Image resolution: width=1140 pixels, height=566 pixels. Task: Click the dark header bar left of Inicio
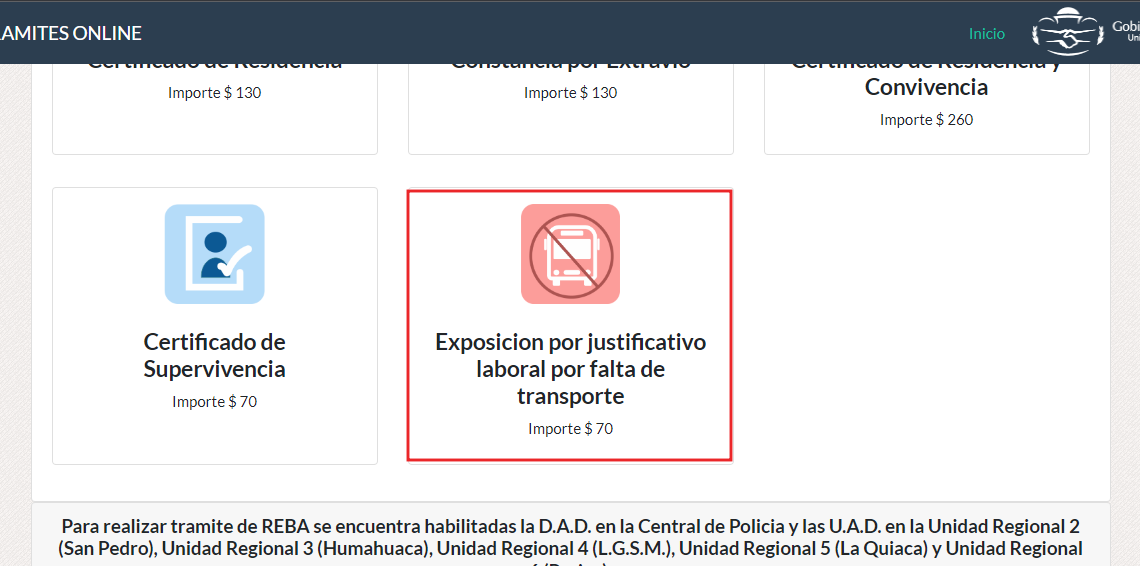tap(550, 34)
